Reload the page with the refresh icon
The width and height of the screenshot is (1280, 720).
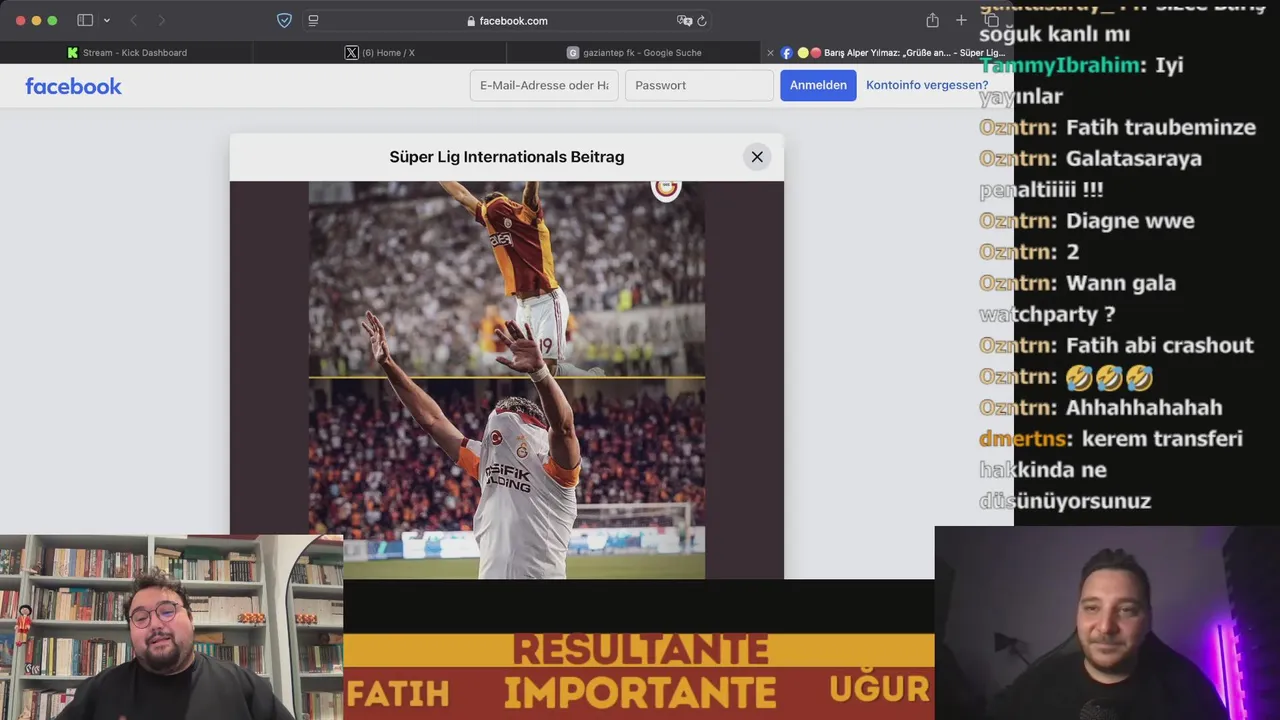[702, 20]
